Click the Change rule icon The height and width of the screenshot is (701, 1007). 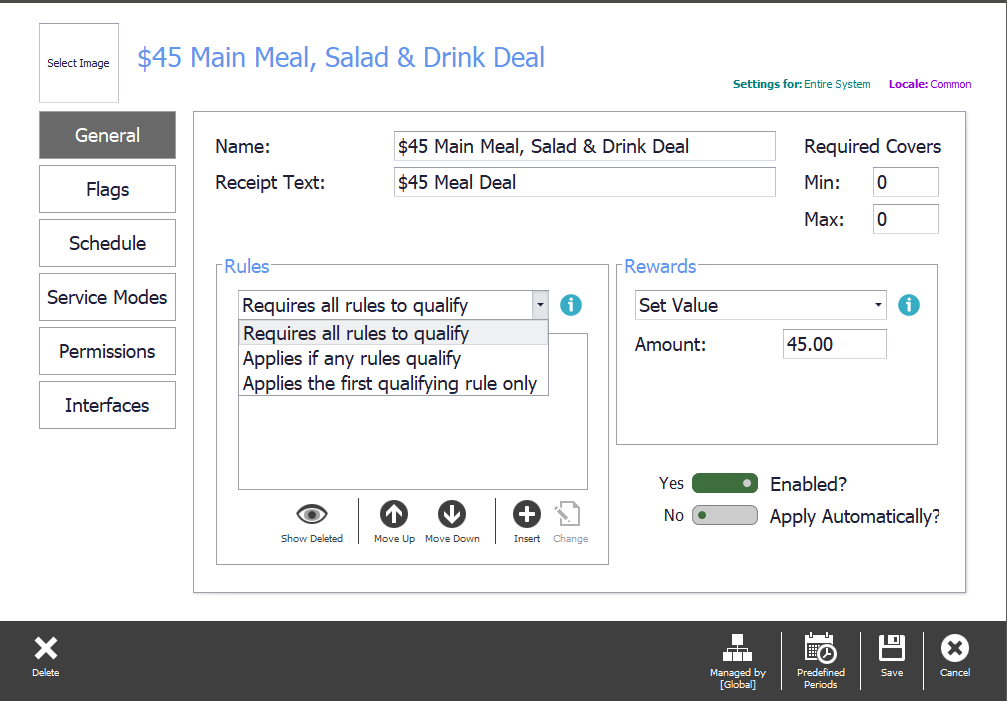[x=568, y=514]
